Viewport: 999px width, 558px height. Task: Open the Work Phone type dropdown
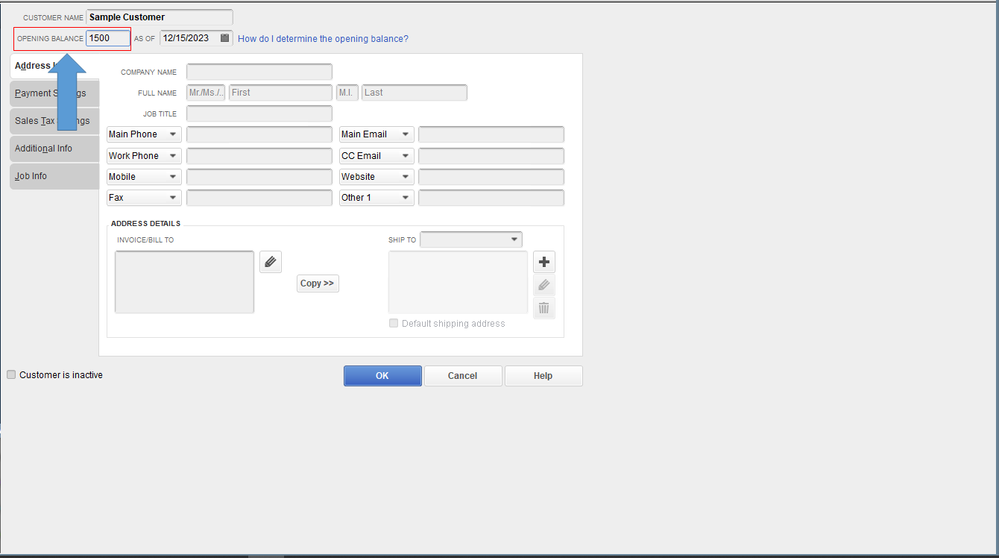pos(144,156)
